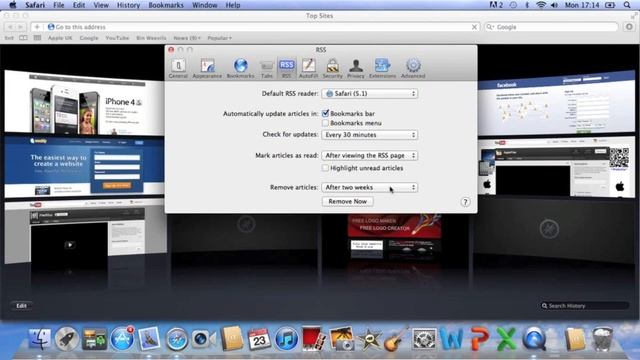The image size is (640, 360).
Task: Click the volume icon in menu bar
Action: pyautogui.click(x=554, y=5)
